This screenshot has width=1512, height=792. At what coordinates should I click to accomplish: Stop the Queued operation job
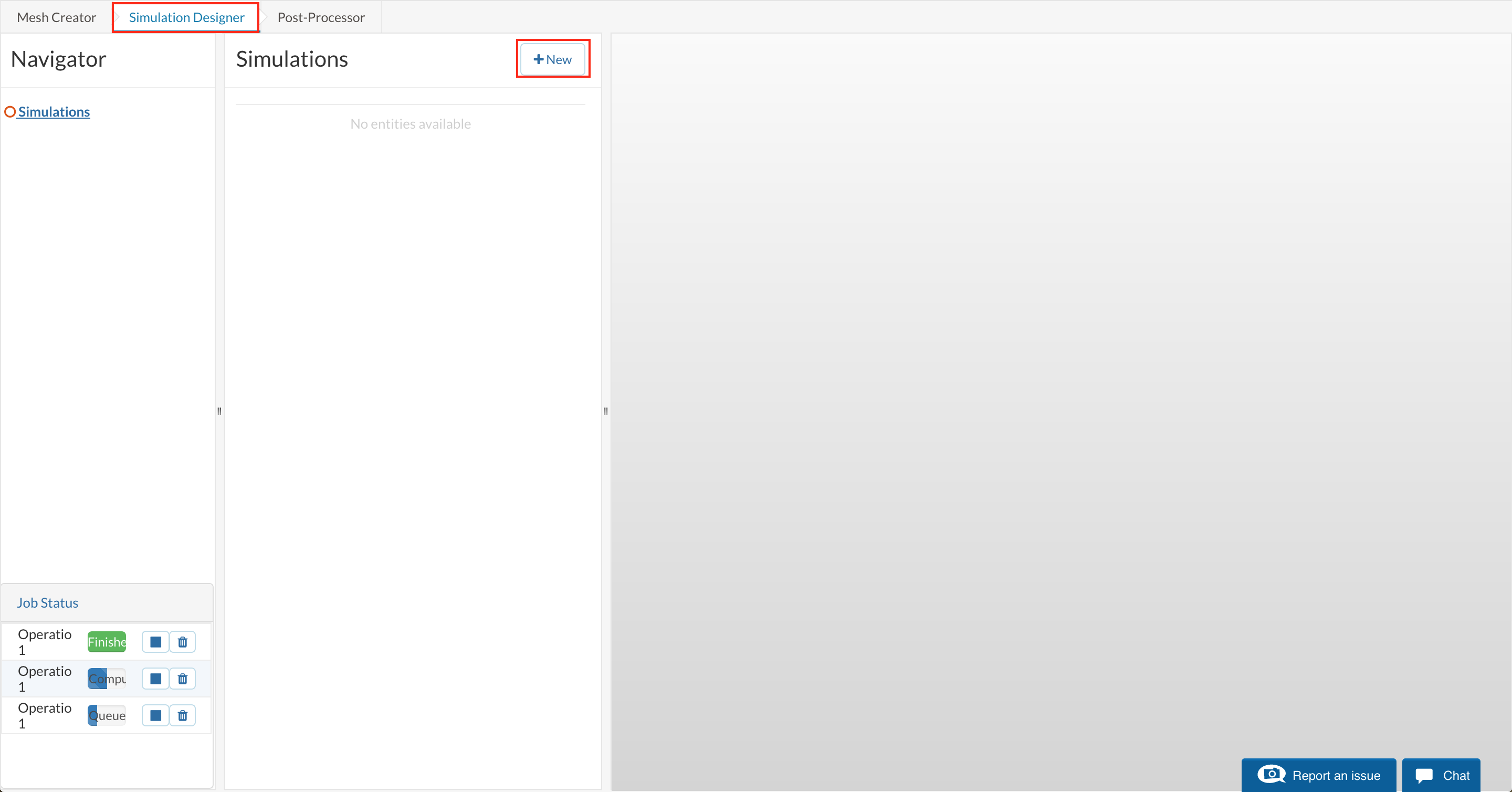[x=155, y=715]
